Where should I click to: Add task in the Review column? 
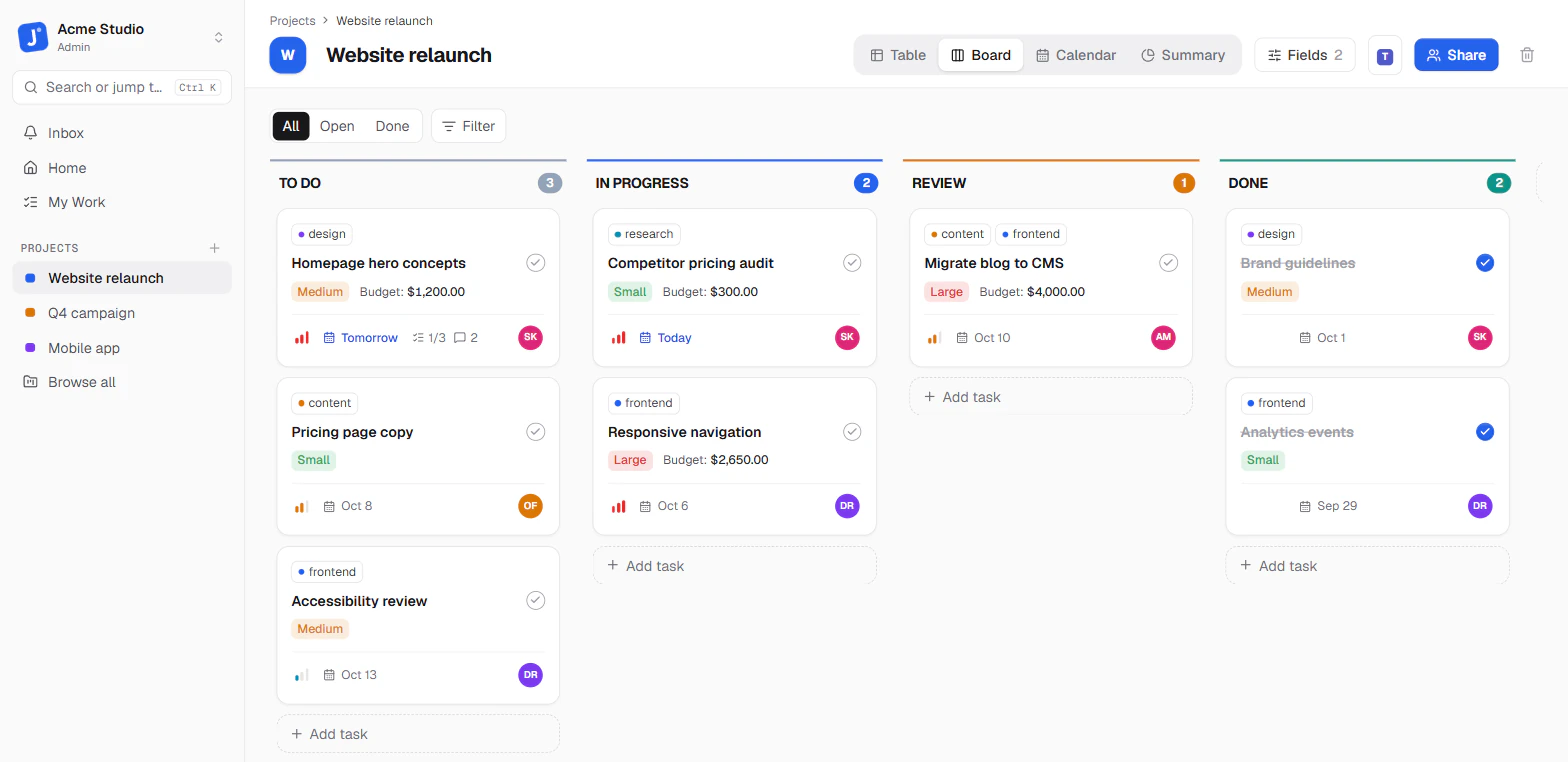coord(1051,397)
